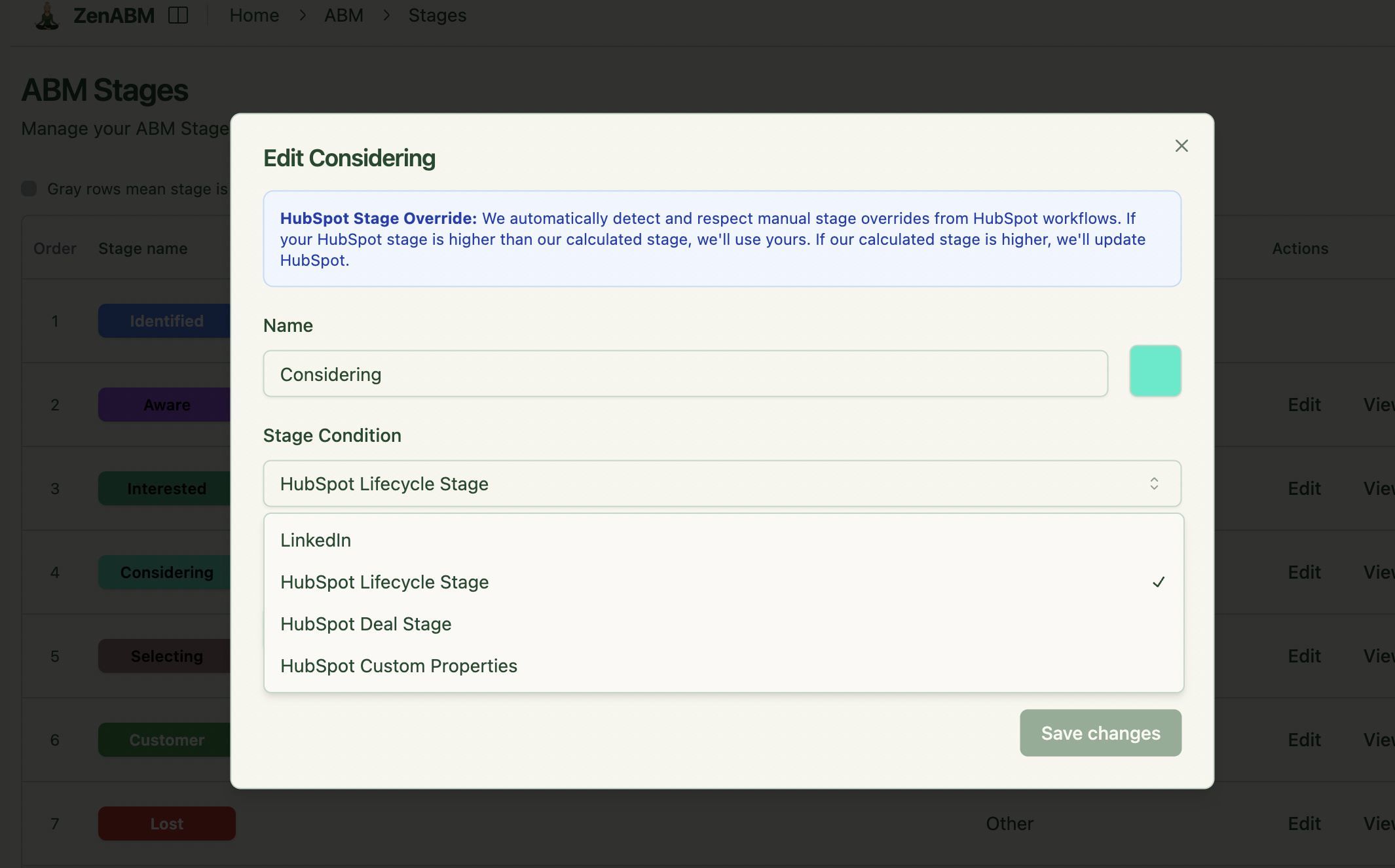Screen dimensions: 1395x868
Task: Open the turquoise stage color swatch
Action: tap(1155, 371)
